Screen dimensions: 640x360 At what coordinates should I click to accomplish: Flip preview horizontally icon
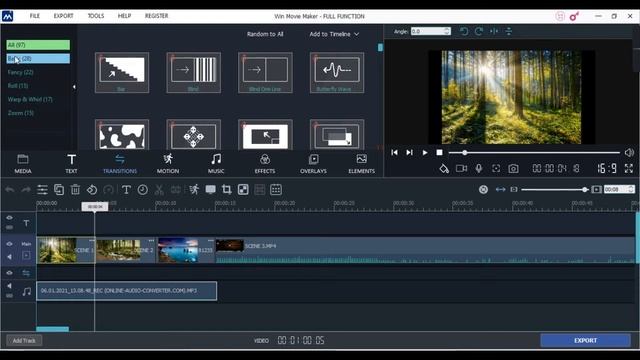[494, 31]
